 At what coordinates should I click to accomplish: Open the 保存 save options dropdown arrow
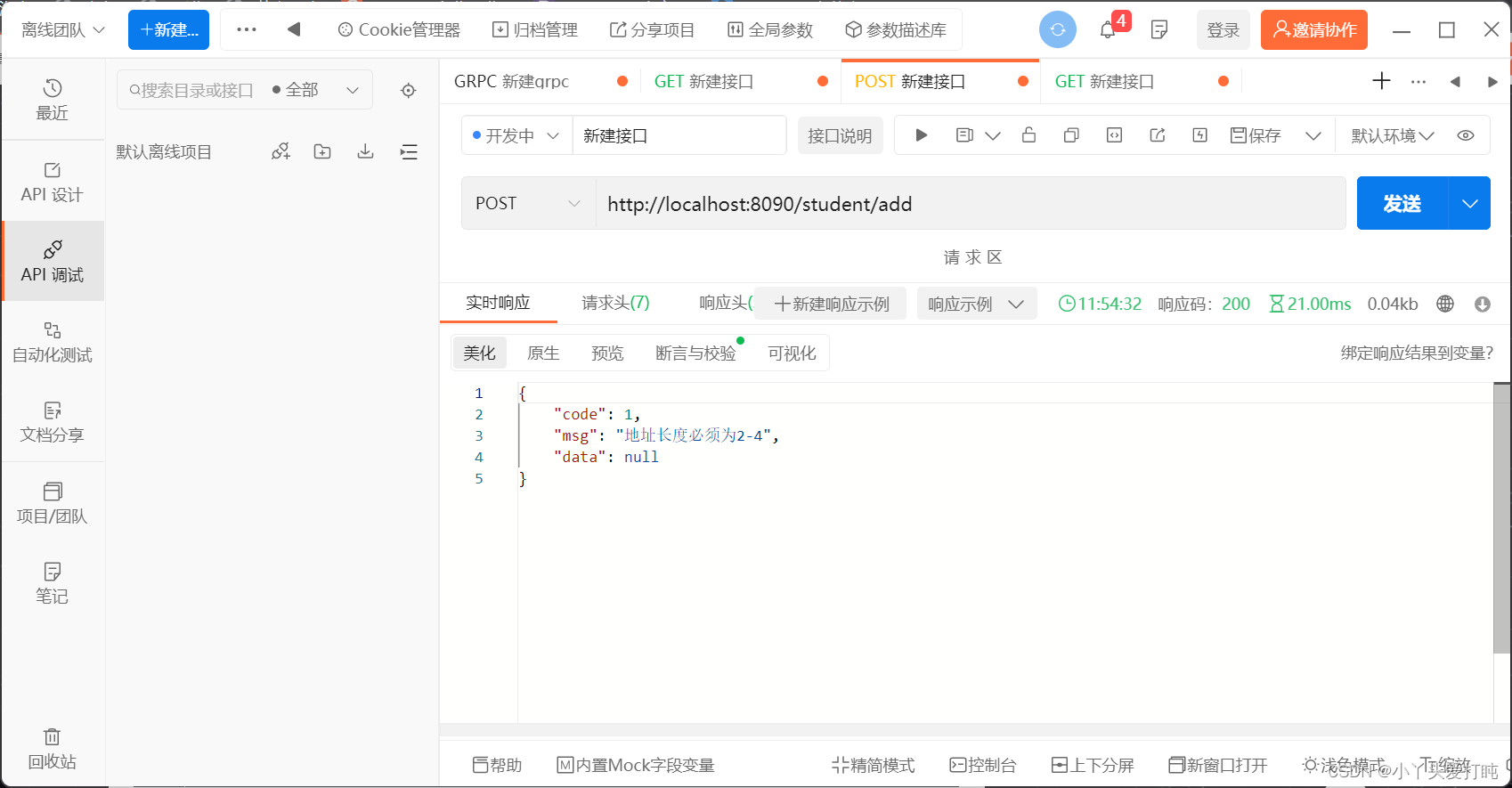(x=1313, y=135)
